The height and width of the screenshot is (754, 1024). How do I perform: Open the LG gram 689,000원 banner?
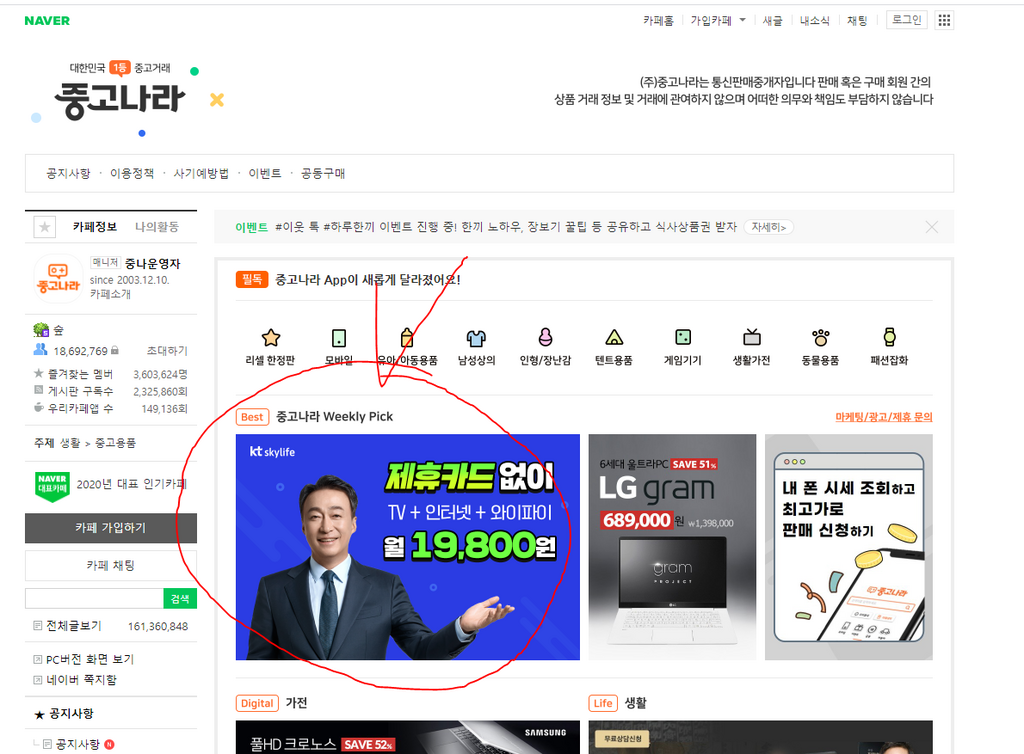[x=672, y=547]
